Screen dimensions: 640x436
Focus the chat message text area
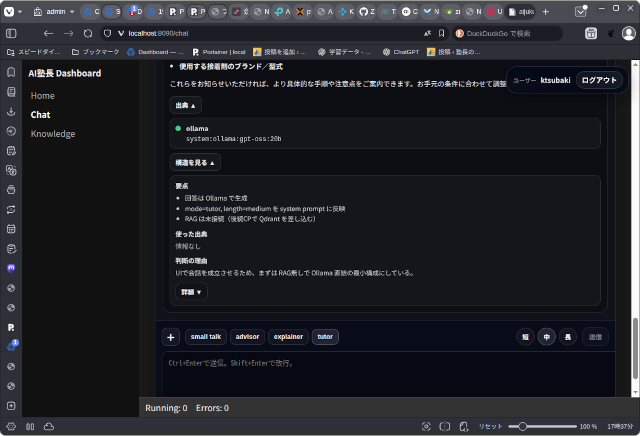coord(385,375)
